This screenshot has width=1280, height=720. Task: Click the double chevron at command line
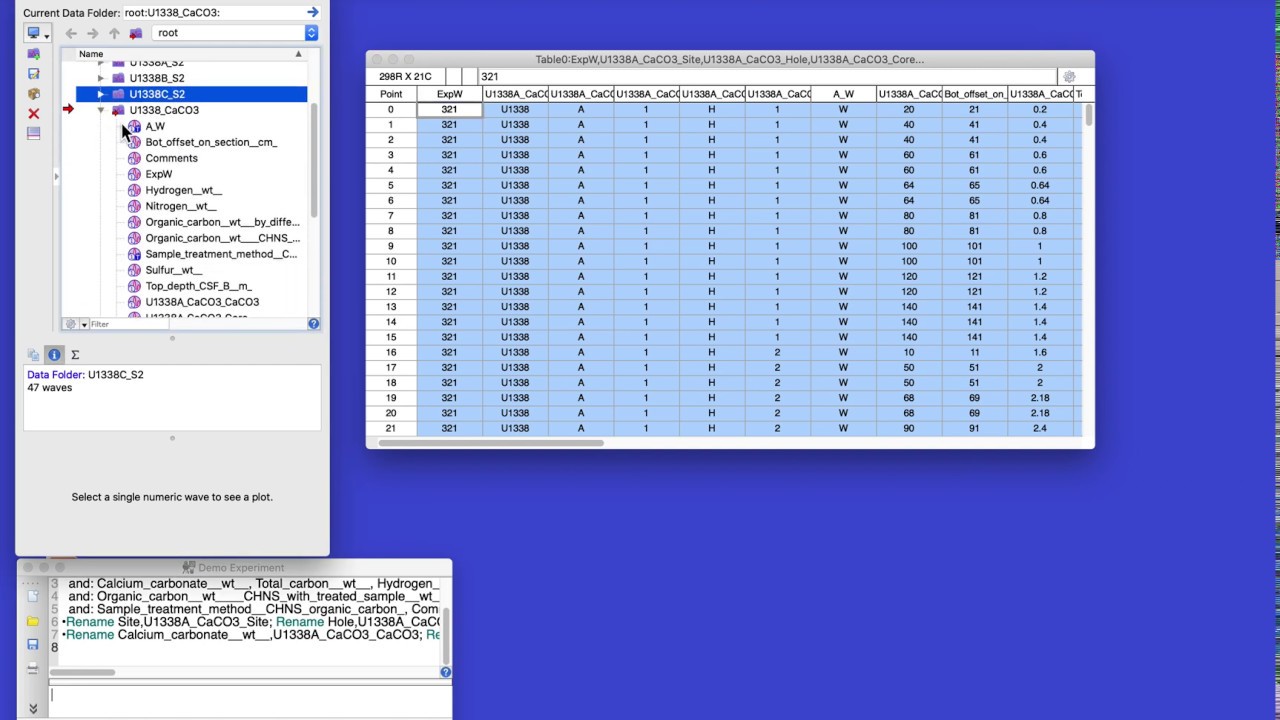33,708
